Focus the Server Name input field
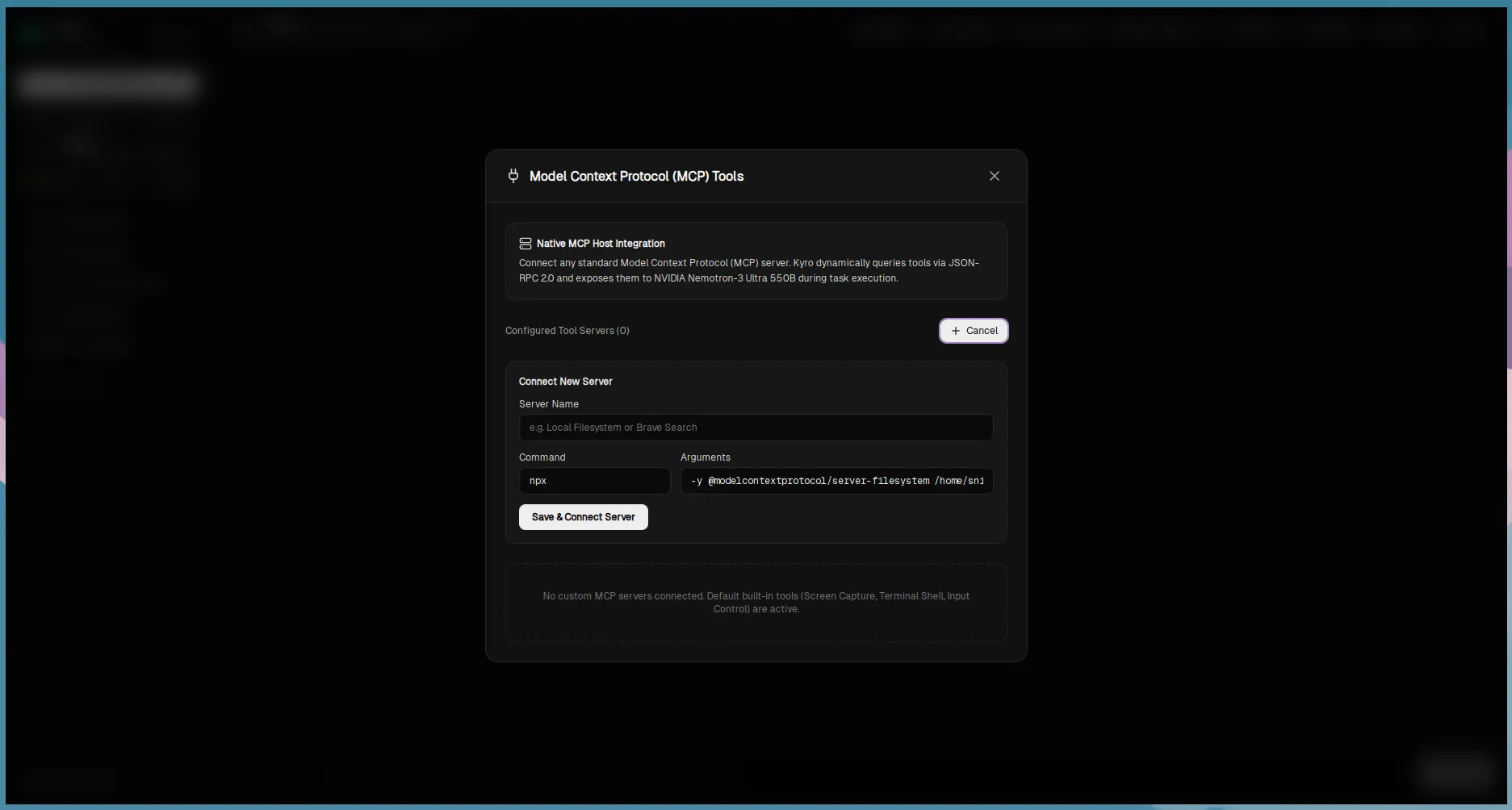Screen dimensions: 1512x810 click(756, 428)
